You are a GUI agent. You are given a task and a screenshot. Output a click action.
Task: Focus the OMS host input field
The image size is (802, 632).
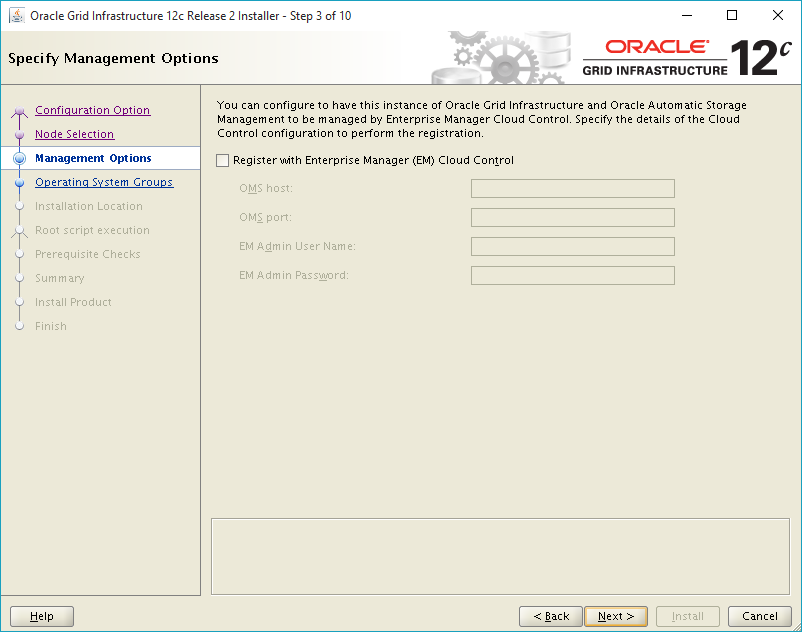[x=572, y=188]
